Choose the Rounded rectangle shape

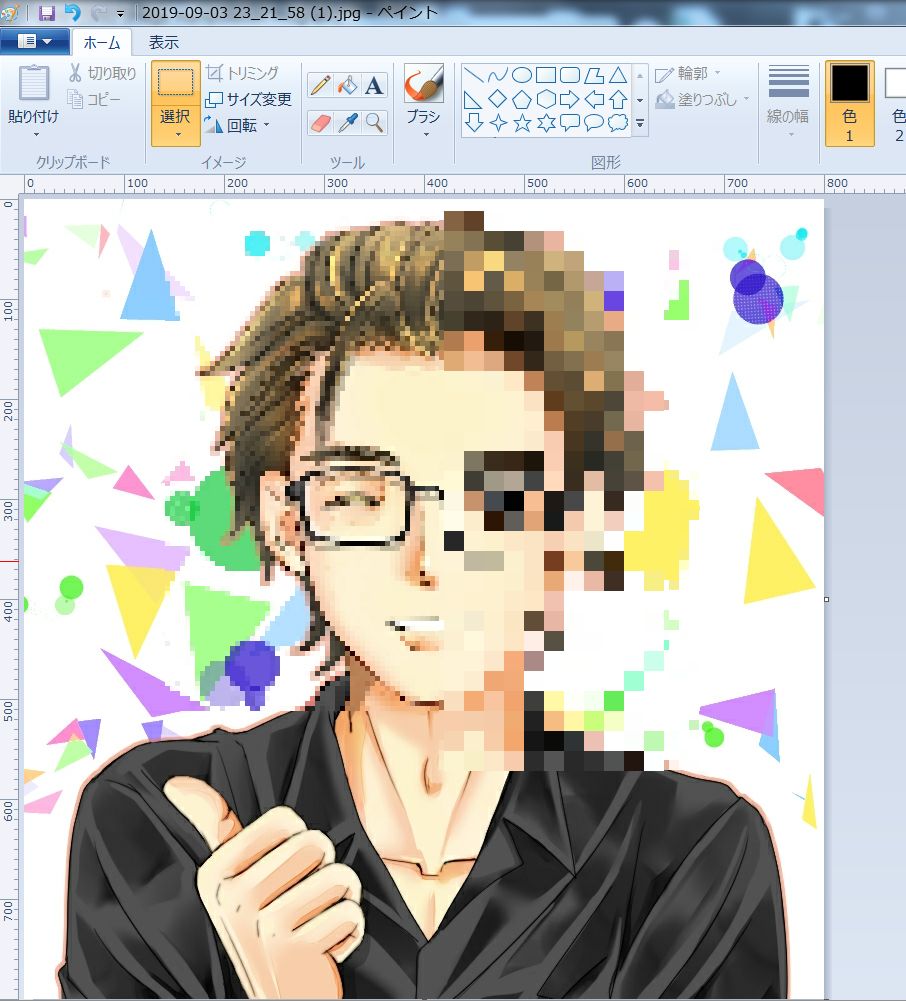570,75
